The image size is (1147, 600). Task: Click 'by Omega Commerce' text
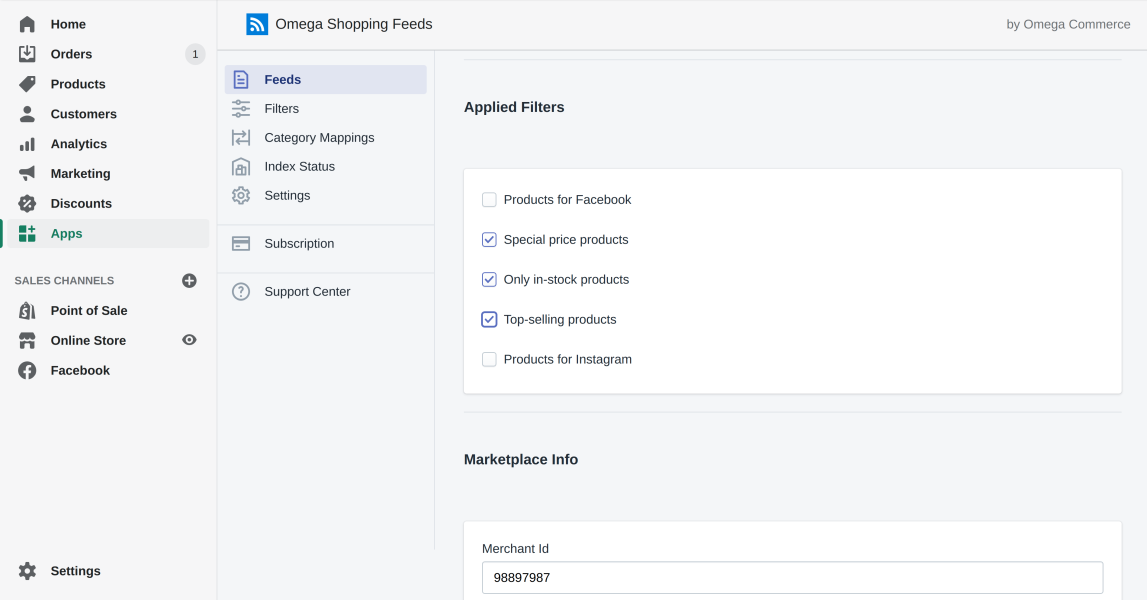pyautogui.click(x=1068, y=24)
